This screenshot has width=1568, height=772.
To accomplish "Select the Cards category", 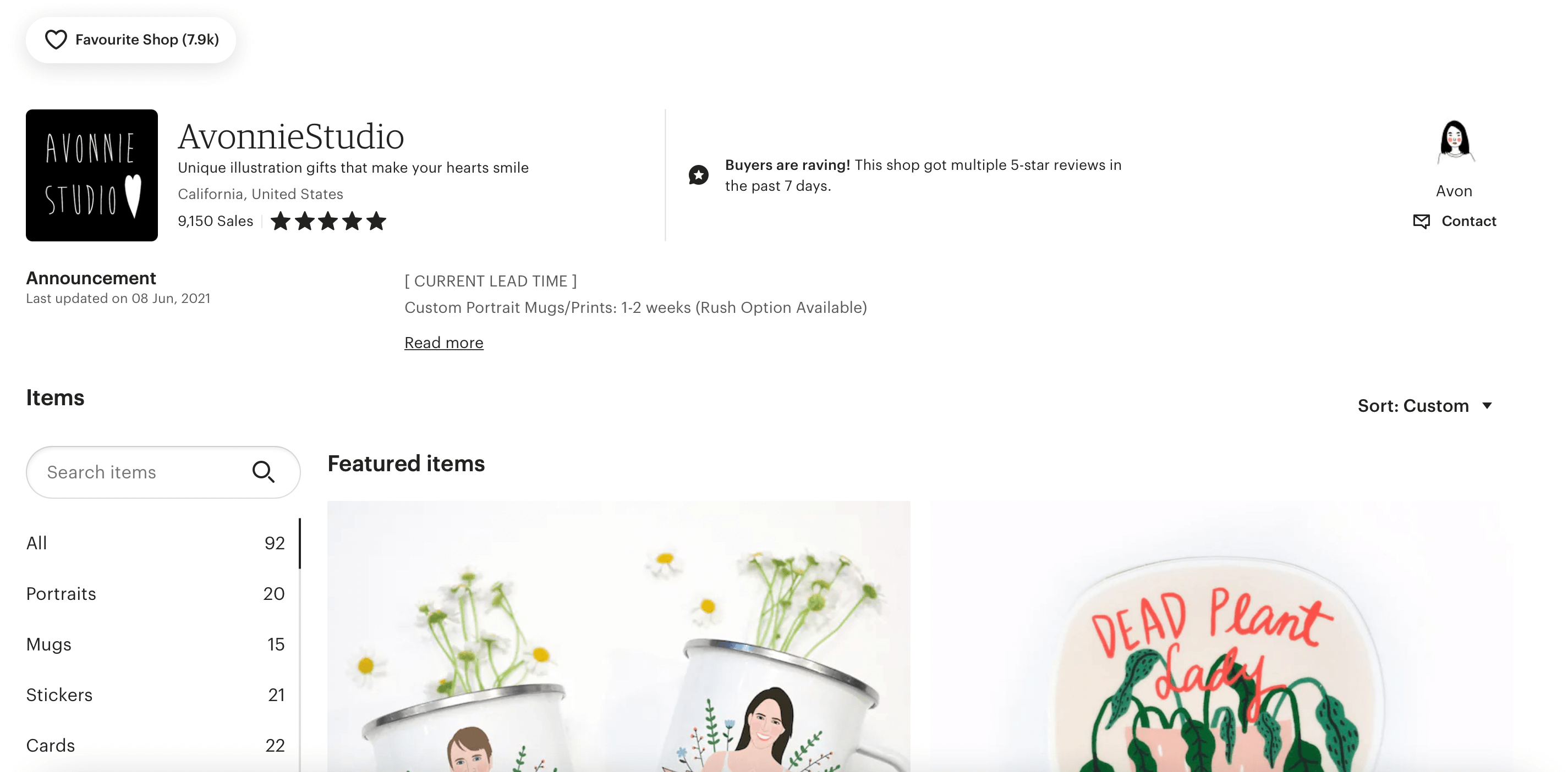I will pyautogui.click(x=156, y=745).
